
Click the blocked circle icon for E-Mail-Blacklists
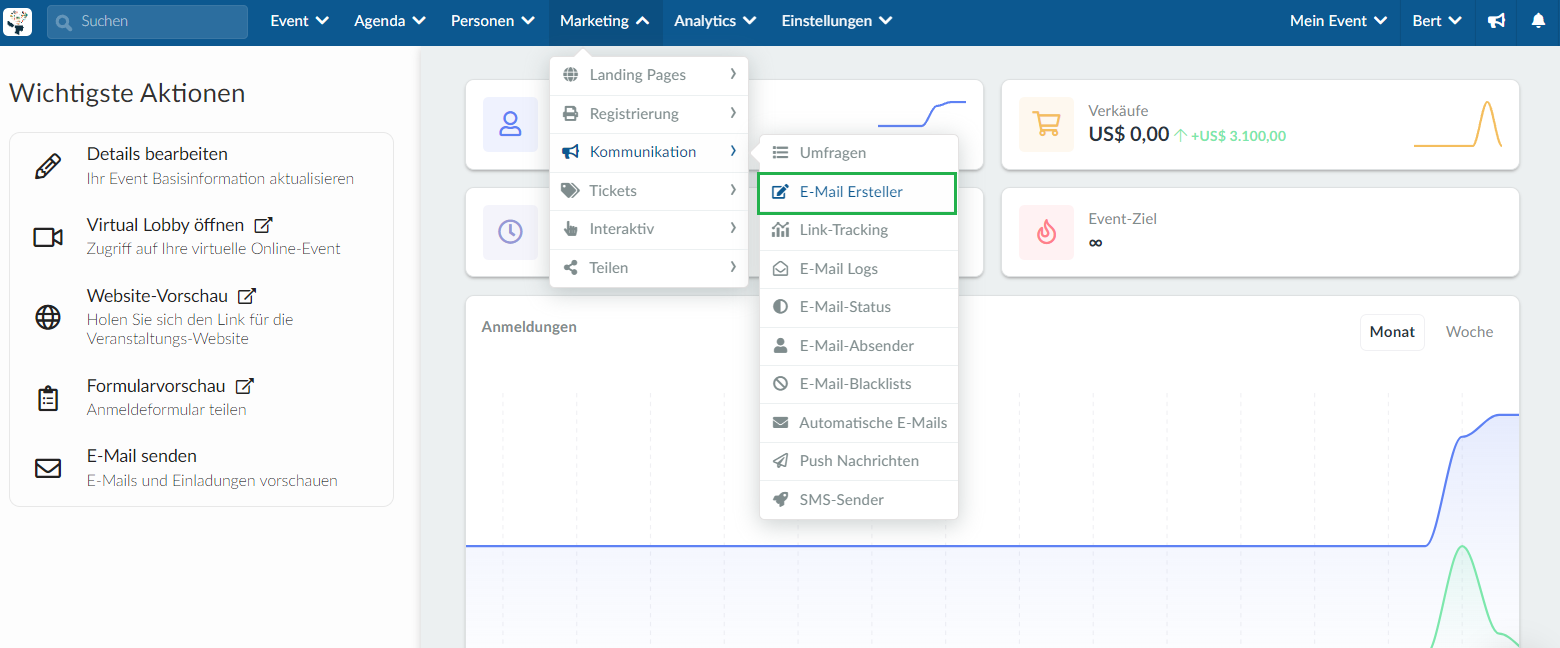coord(781,384)
